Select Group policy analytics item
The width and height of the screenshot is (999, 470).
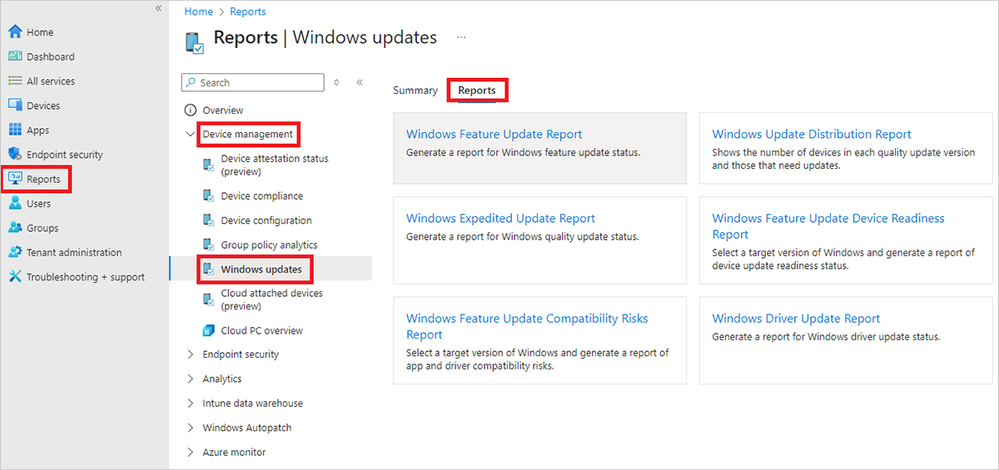(269, 245)
